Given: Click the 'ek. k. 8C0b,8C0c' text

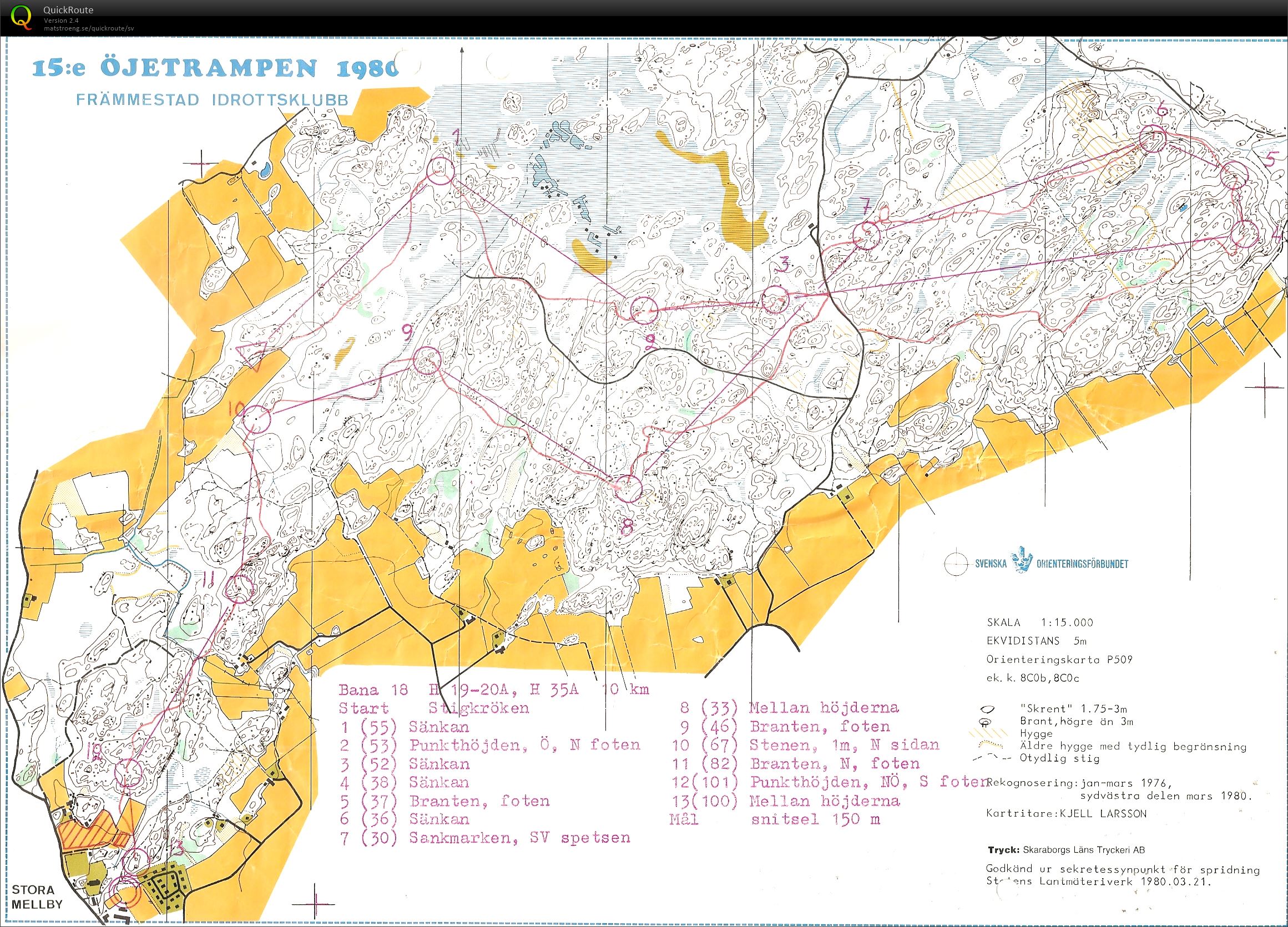Looking at the screenshot, I should point(1033,678).
